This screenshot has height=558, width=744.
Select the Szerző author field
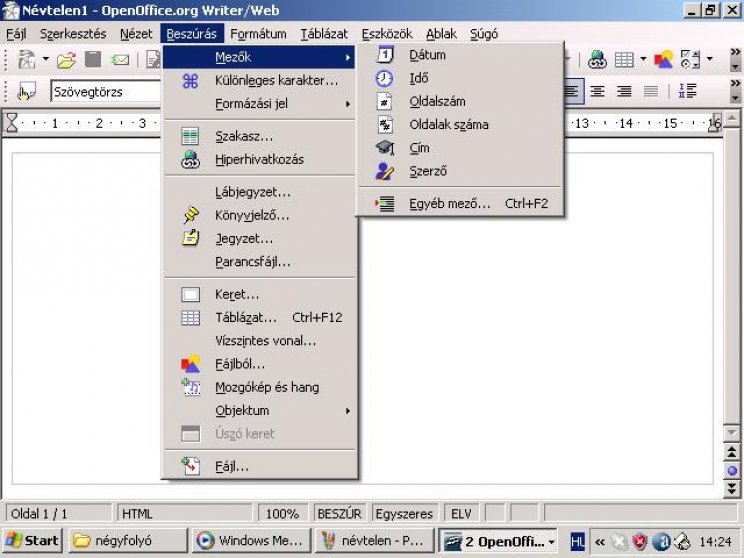coord(460,171)
